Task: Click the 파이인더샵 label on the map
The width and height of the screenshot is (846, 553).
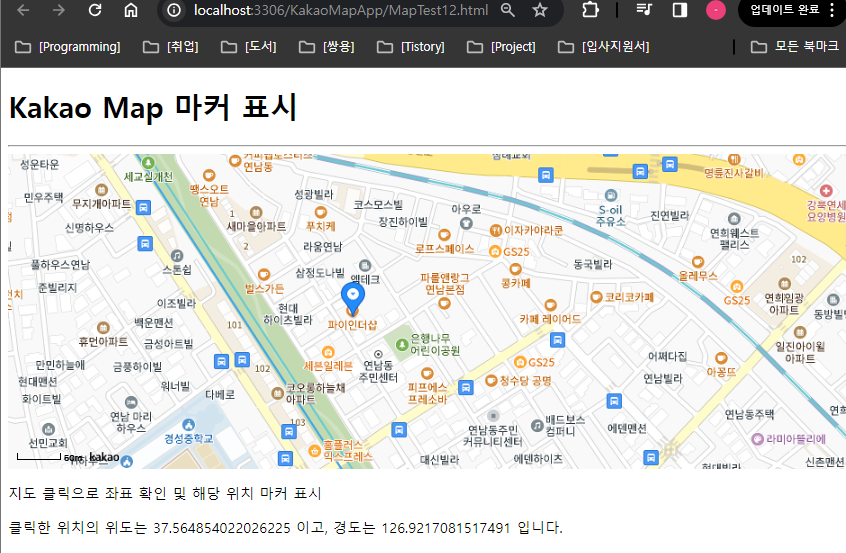Action: 352,325
